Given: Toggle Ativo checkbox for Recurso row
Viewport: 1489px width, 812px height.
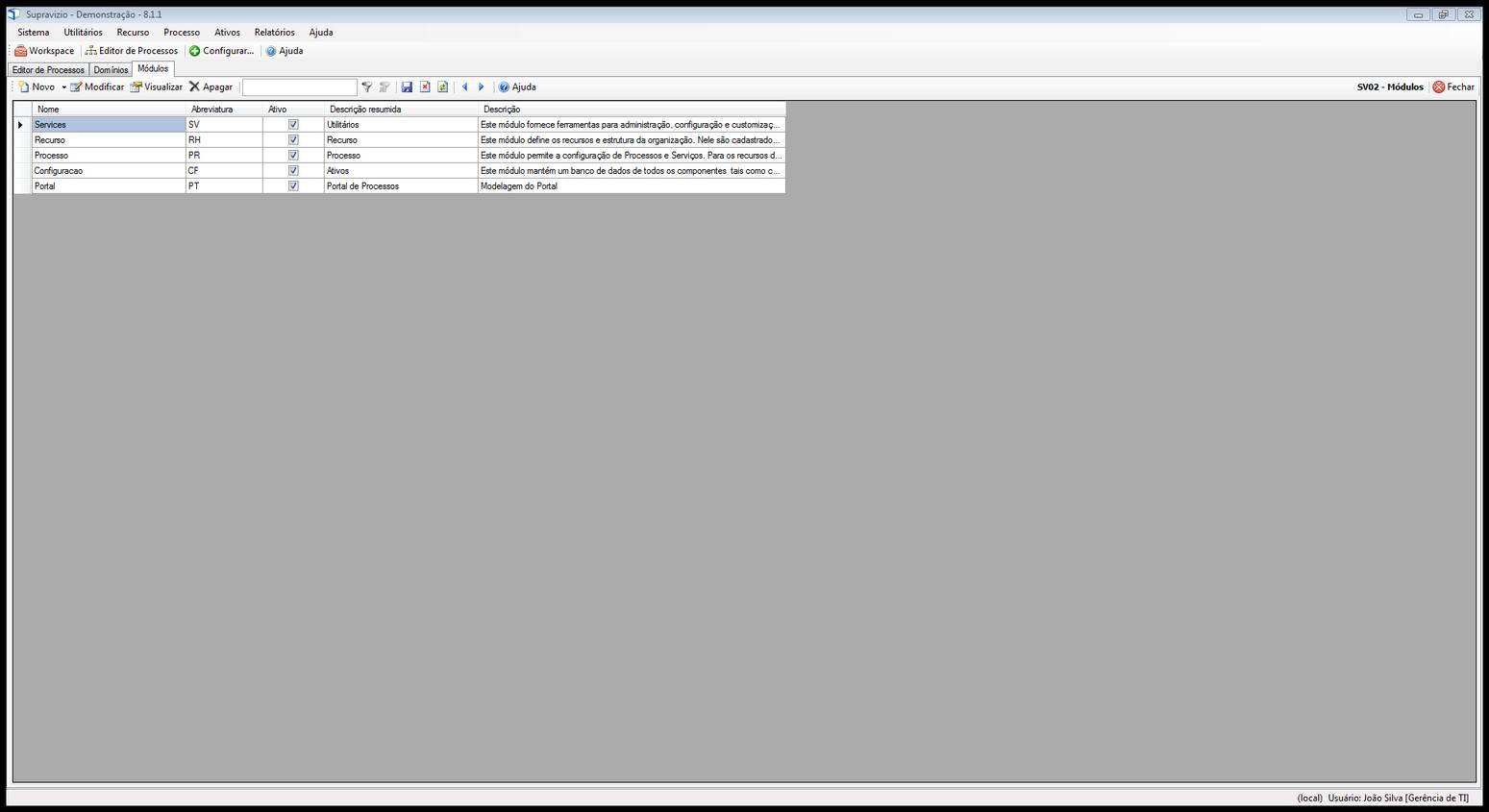Looking at the screenshot, I should (x=293, y=140).
